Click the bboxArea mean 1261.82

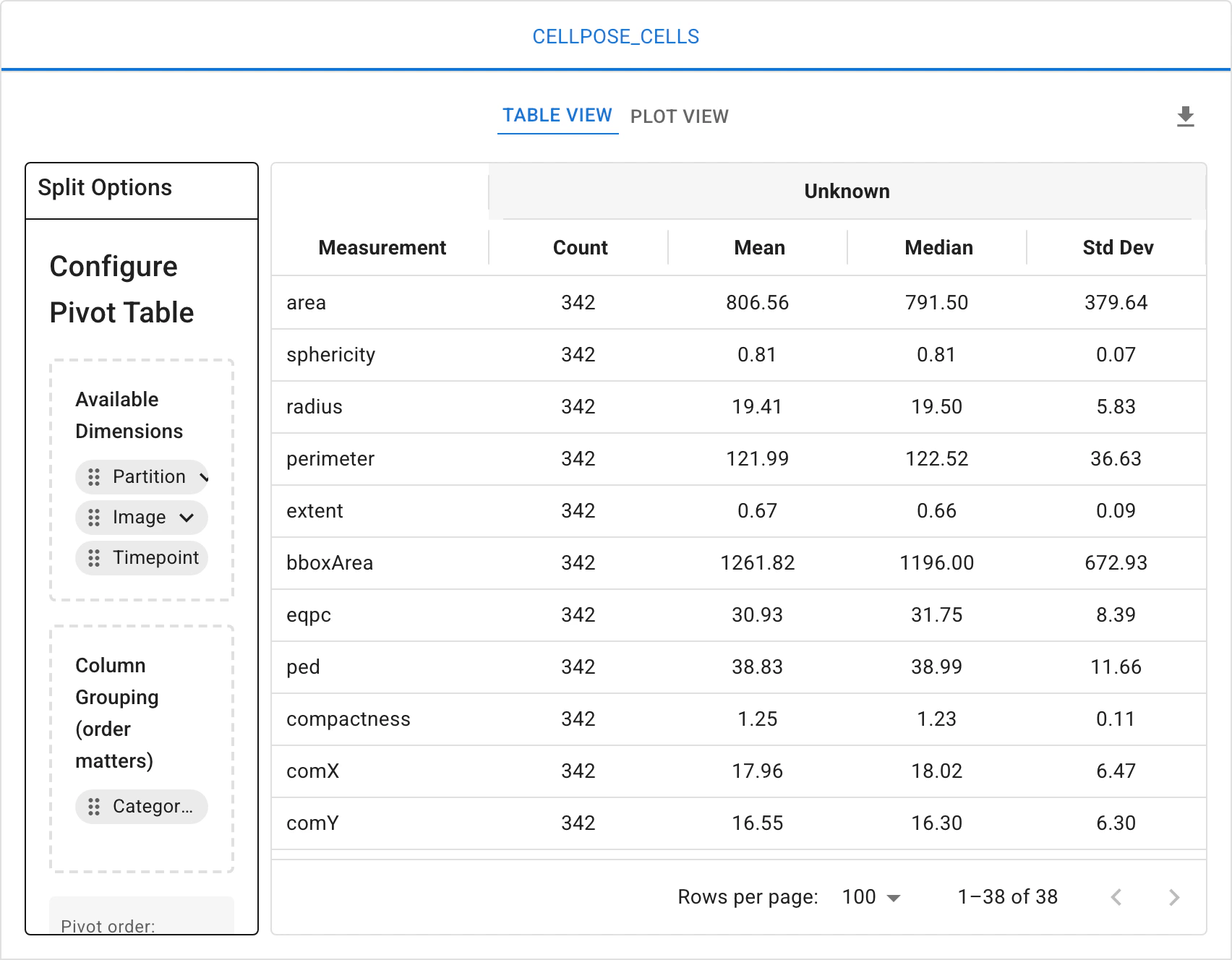[758, 563]
